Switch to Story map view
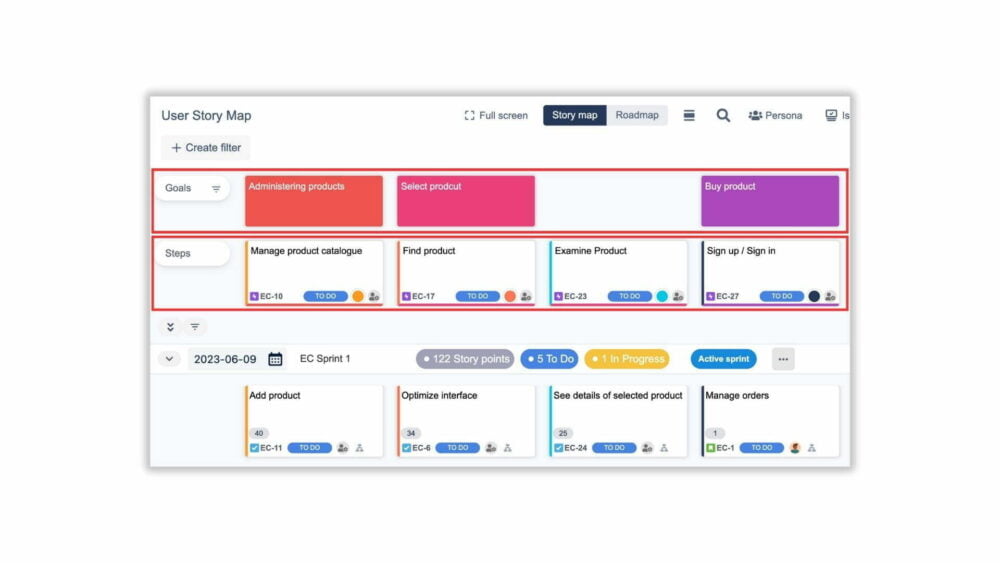Screen dimensions: 1000x563 [x=574, y=115]
